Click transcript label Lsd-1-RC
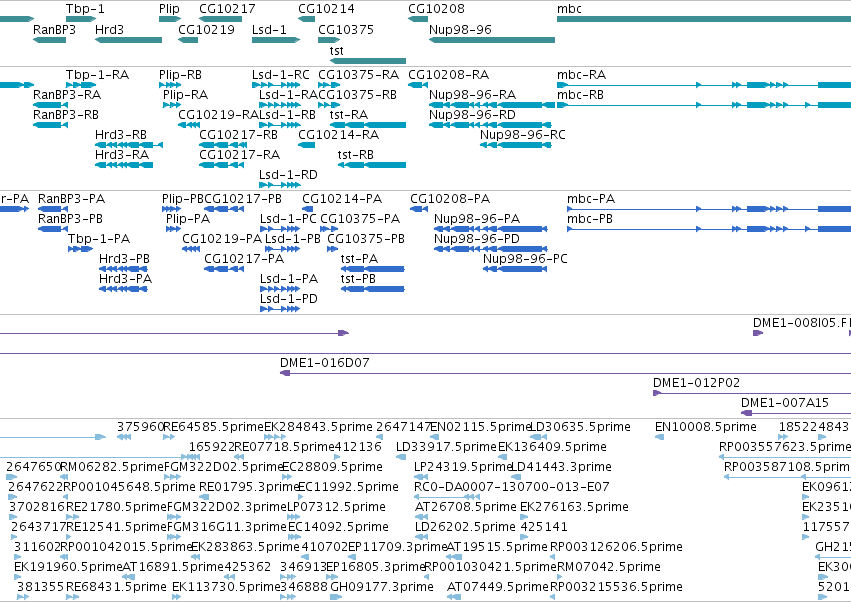851x602 pixels. 281,74
